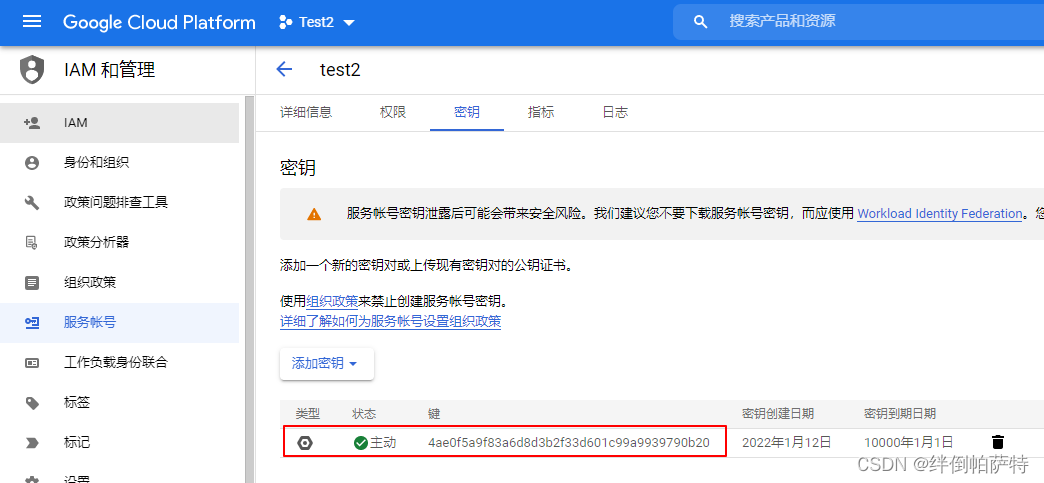Click the search magnifier icon
The image size is (1044, 483).
pos(700,22)
